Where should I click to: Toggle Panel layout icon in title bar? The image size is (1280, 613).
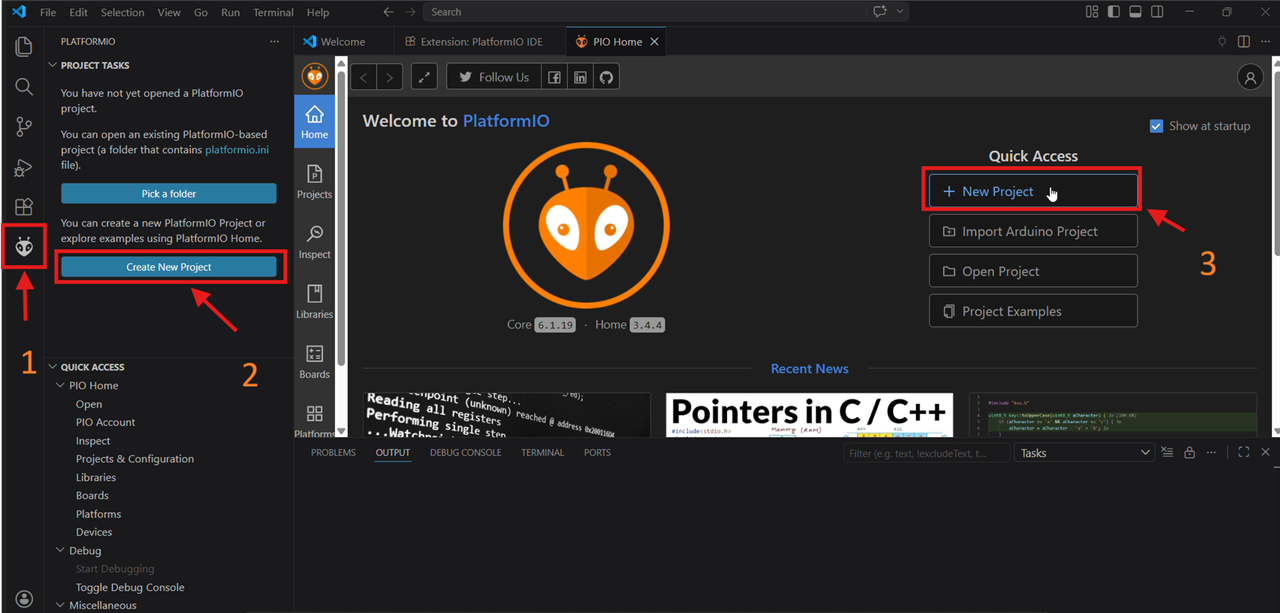pyautogui.click(x=1135, y=12)
